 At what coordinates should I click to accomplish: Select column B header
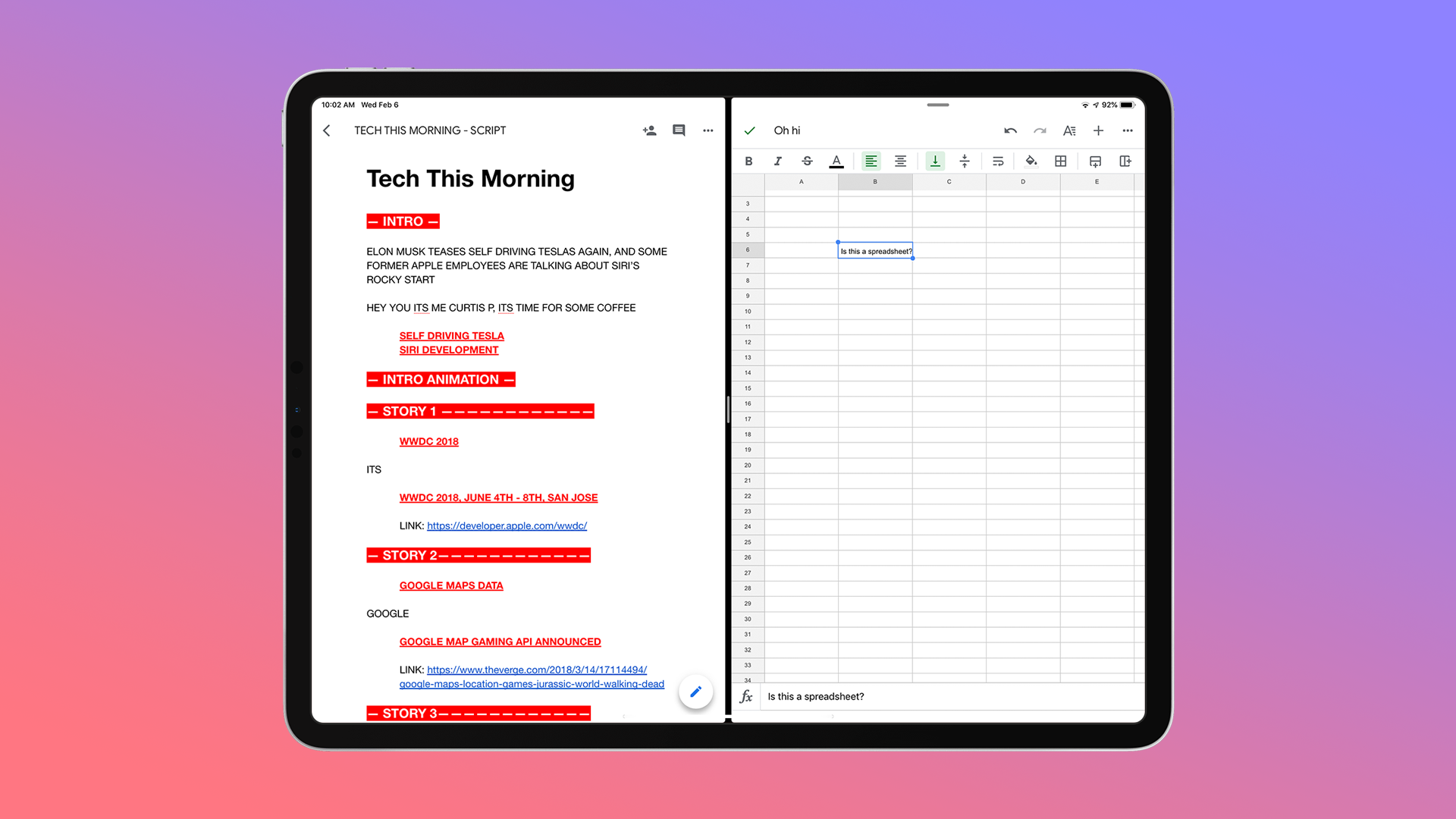click(x=875, y=182)
